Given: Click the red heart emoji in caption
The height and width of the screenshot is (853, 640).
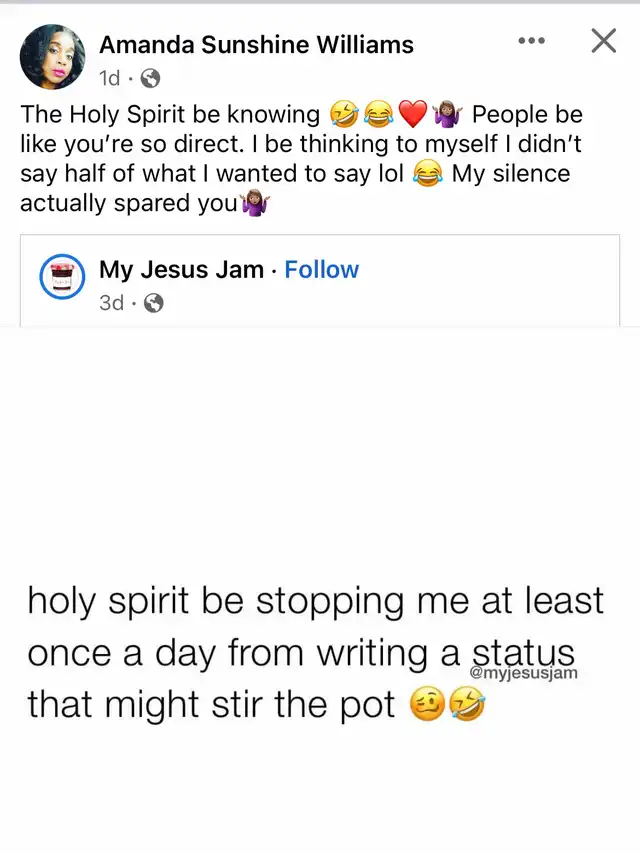Looking at the screenshot, I should (412, 116).
